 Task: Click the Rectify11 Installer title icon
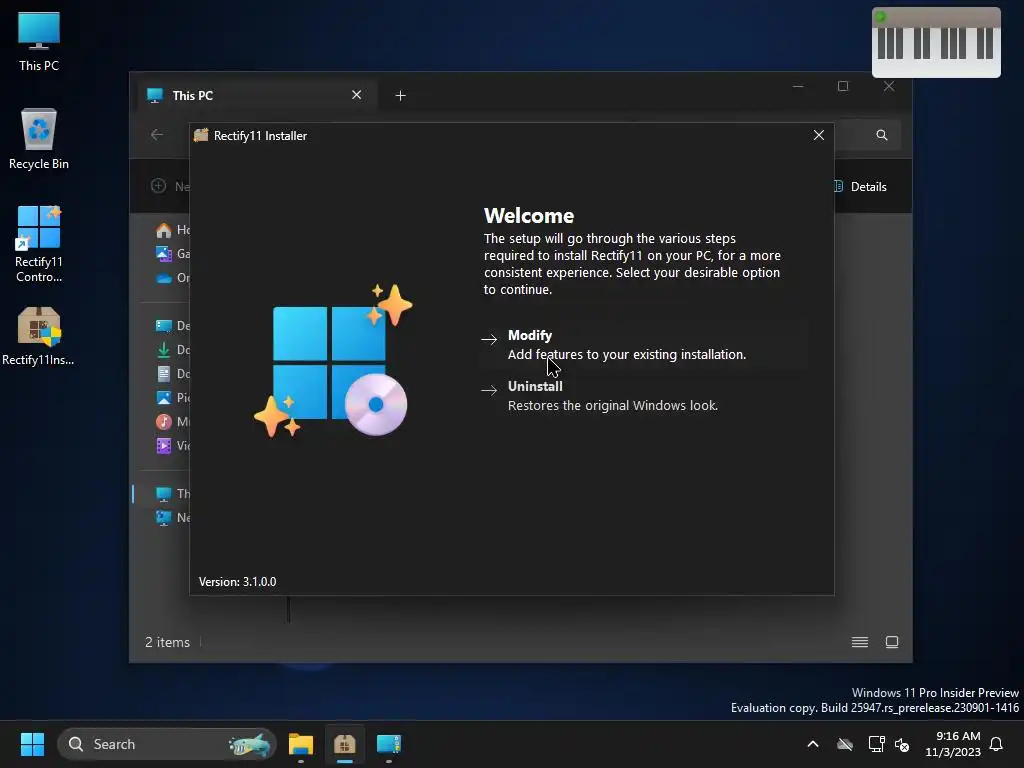(x=201, y=135)
